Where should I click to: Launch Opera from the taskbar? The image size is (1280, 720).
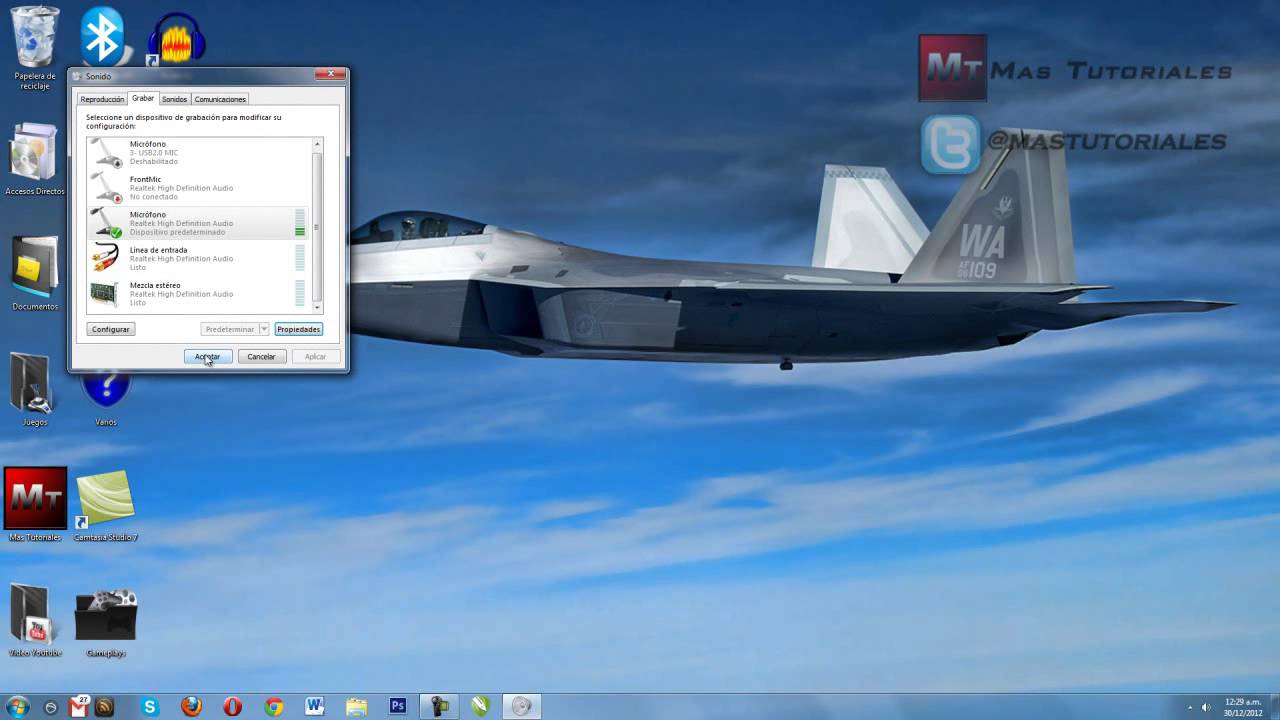[232, 707]
